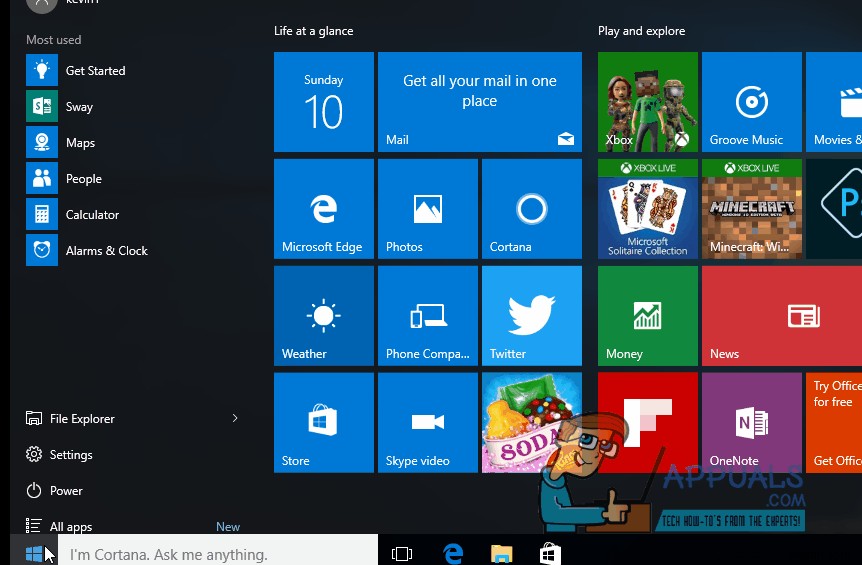Open the Photoshop Express tile
This screenshot has height=565, width=862.
834,209
